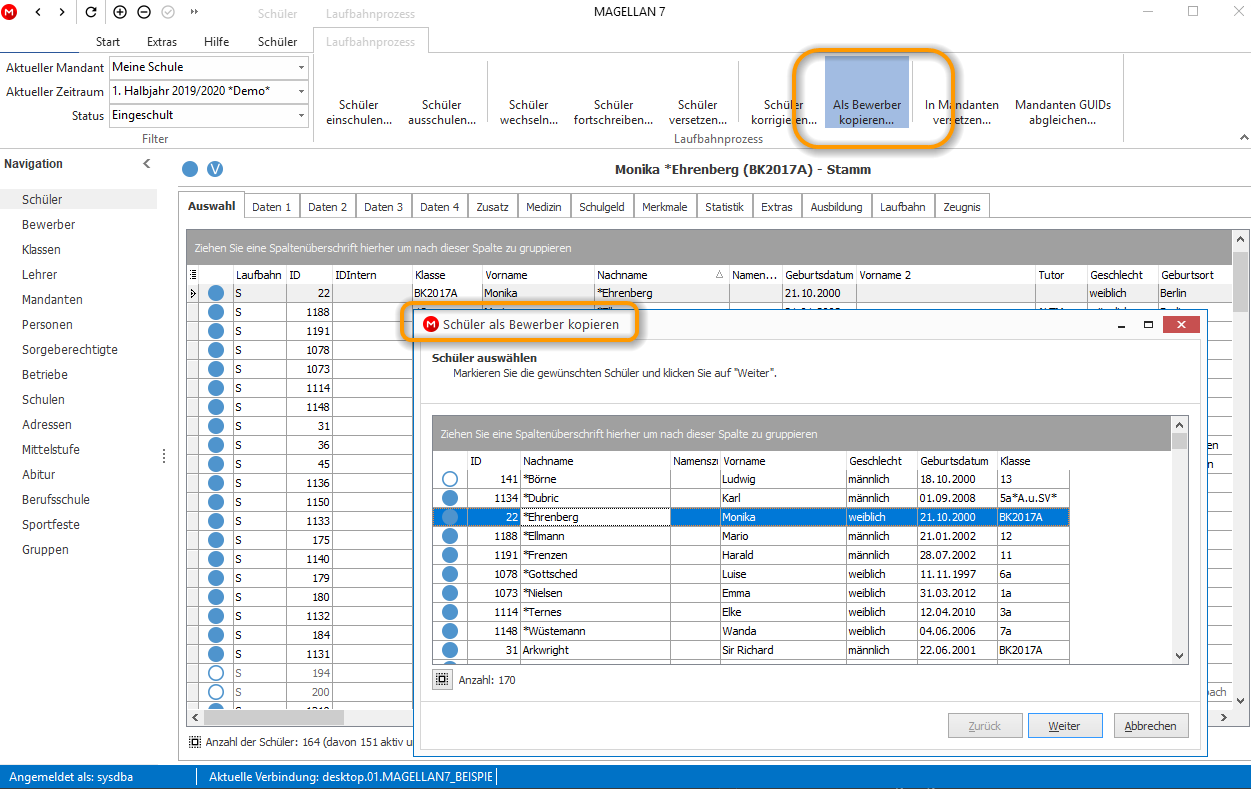This screenshot has width=1251, height=789.
Task: Select the *Ternes row in dialog
Action: (x=750, y=612)
